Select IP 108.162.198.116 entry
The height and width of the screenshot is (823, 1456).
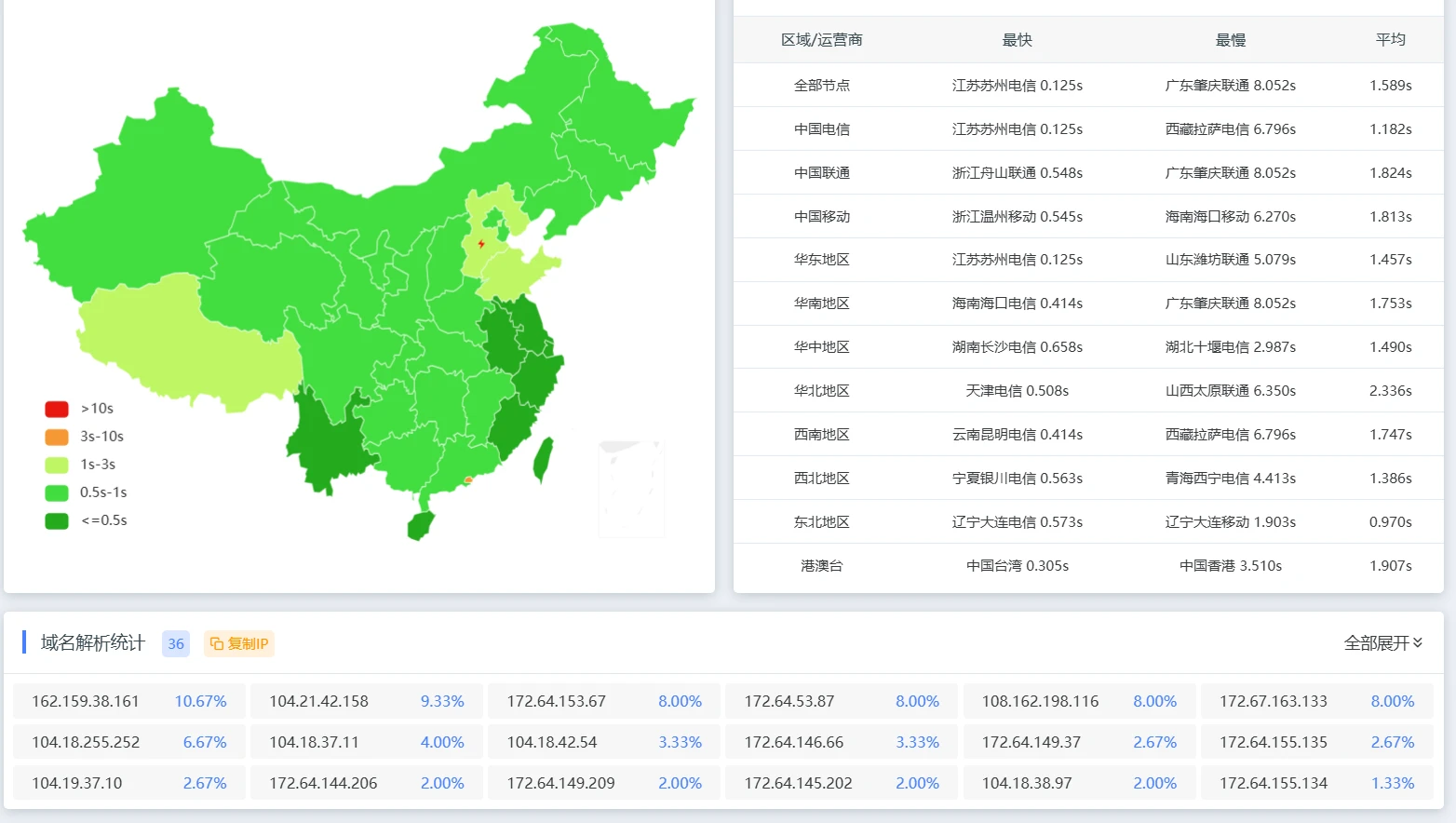coord(1080,701)
